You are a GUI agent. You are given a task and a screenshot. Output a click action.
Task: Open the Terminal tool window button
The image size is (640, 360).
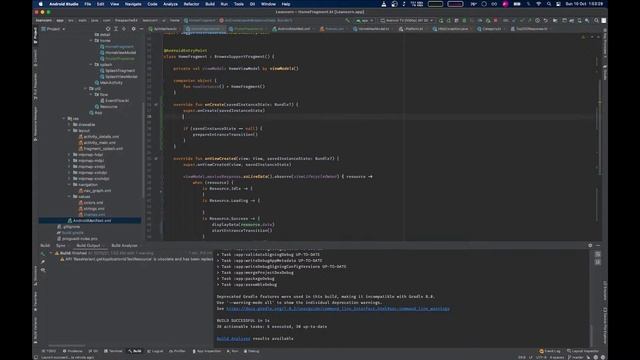(x=113, y=351)
